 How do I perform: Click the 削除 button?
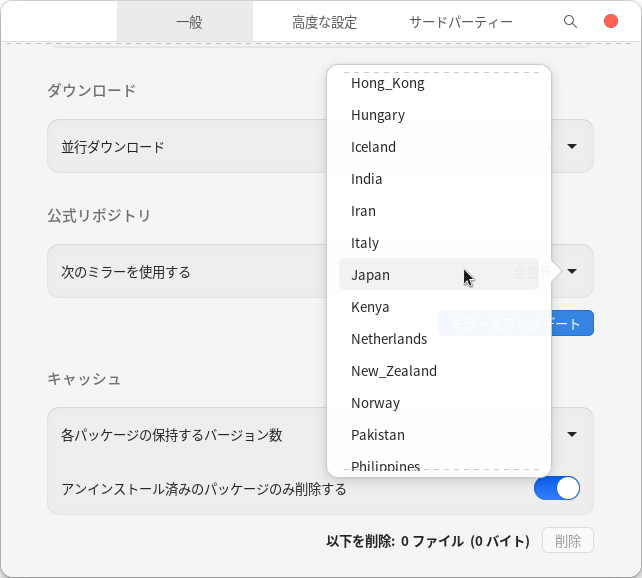(567, 541)
